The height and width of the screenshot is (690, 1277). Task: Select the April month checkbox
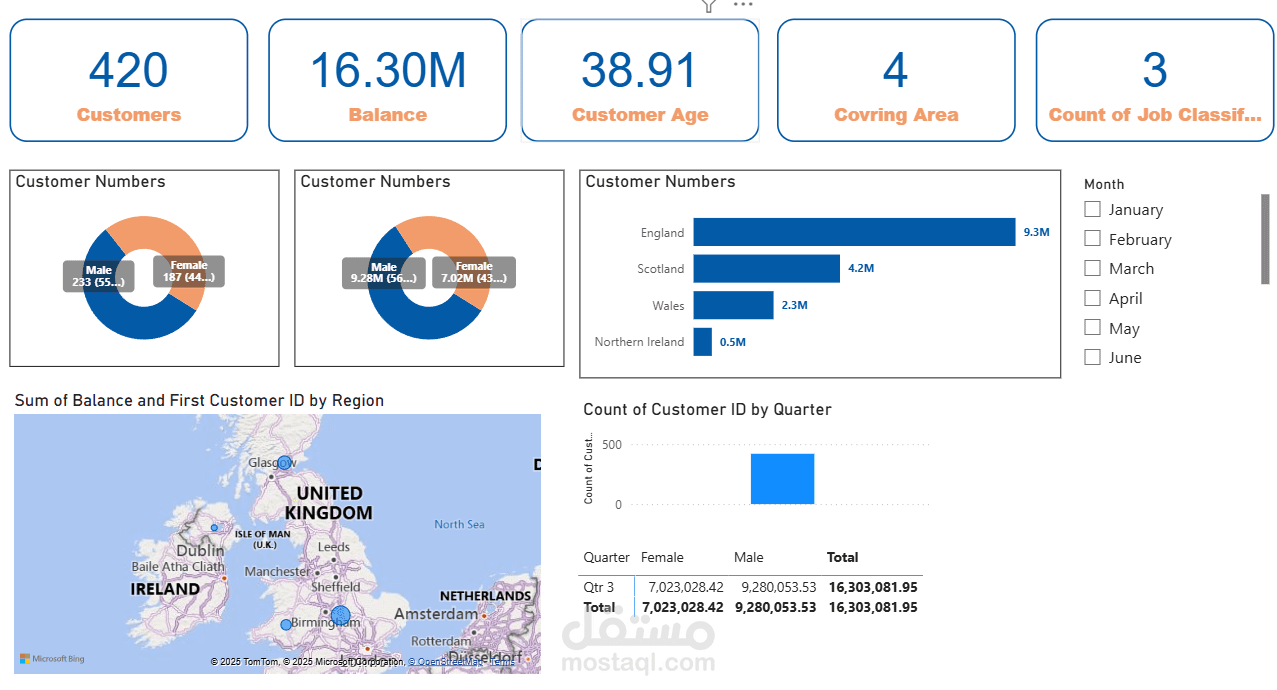coord(1093,298)
